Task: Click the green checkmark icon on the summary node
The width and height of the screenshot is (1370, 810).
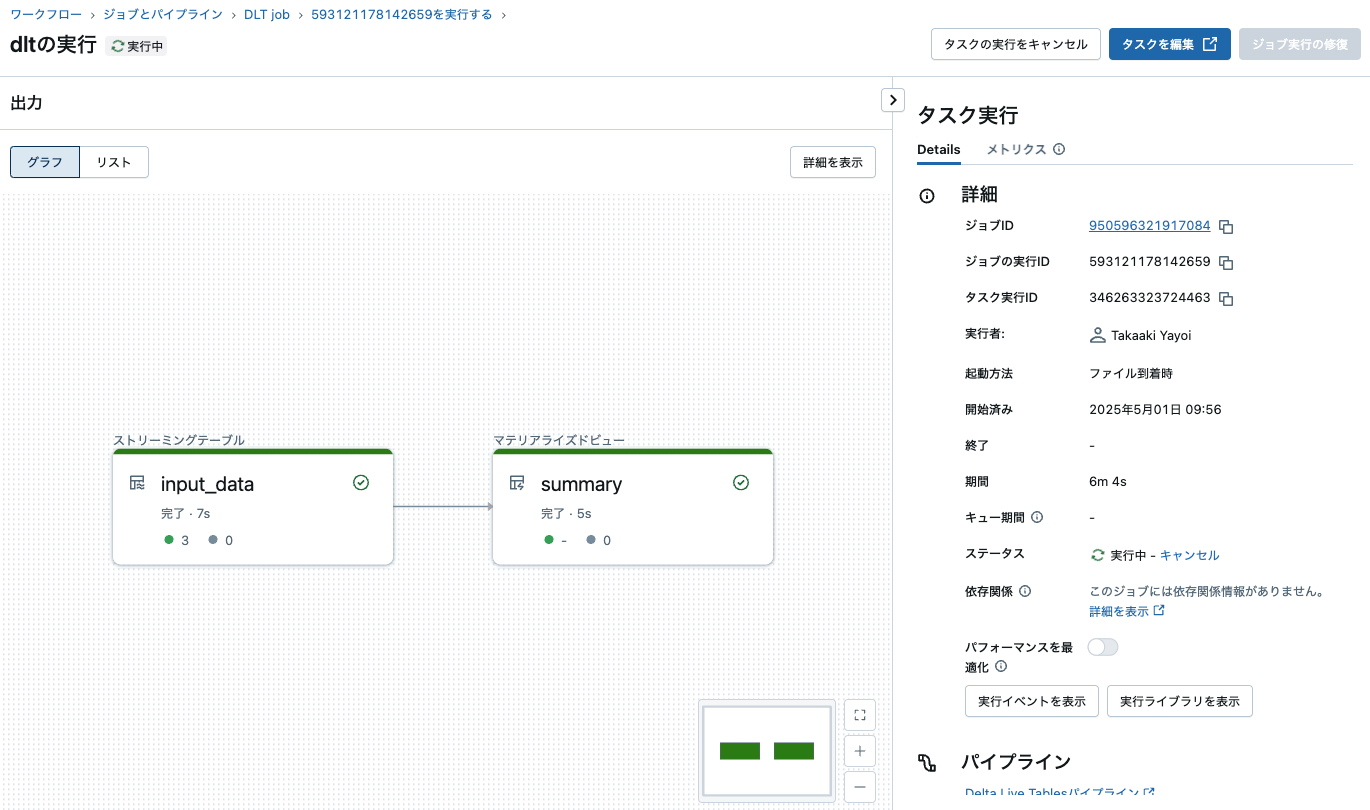Action: [741, 482]
